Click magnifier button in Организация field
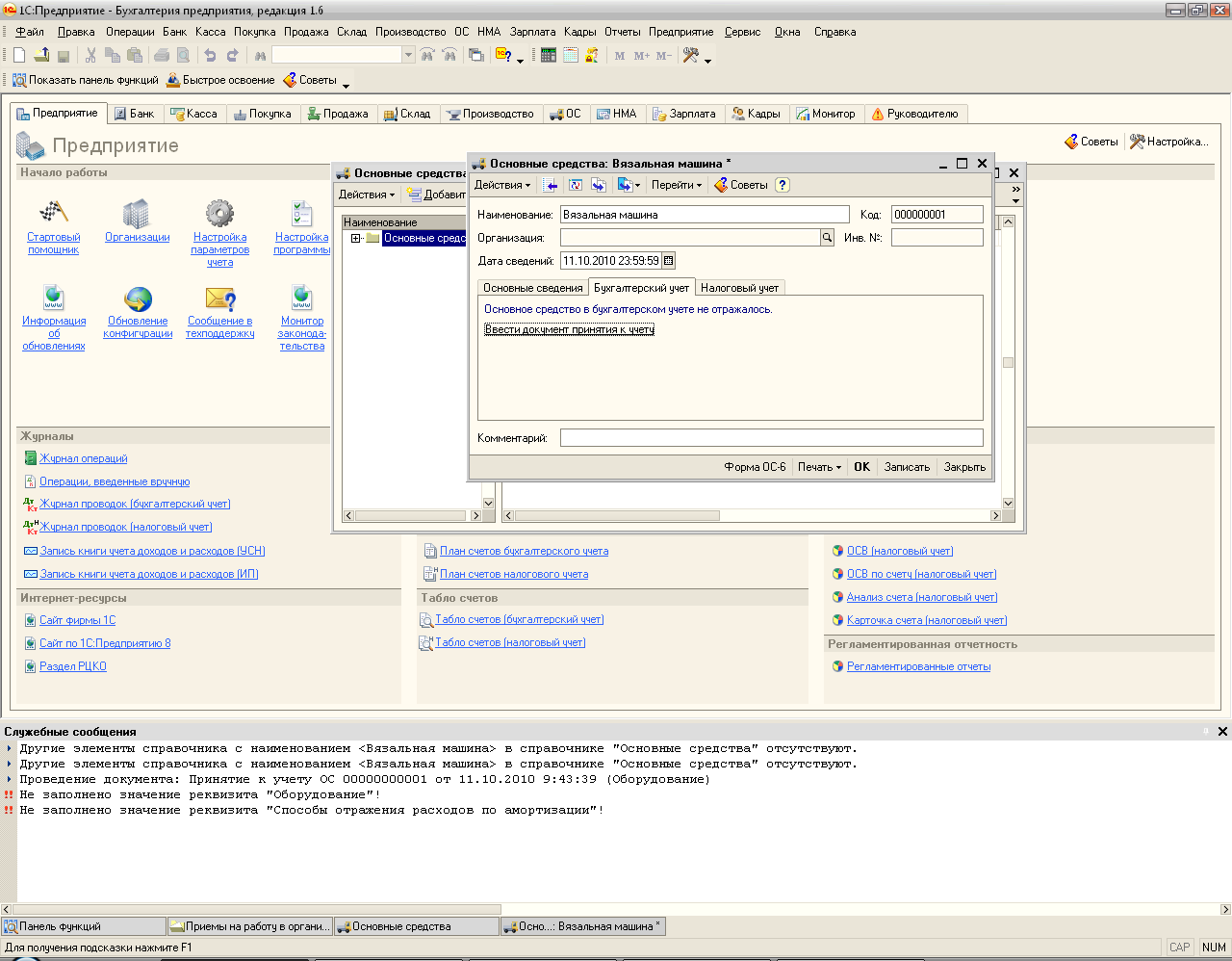 pyautogui.click(x=827, y=237)
